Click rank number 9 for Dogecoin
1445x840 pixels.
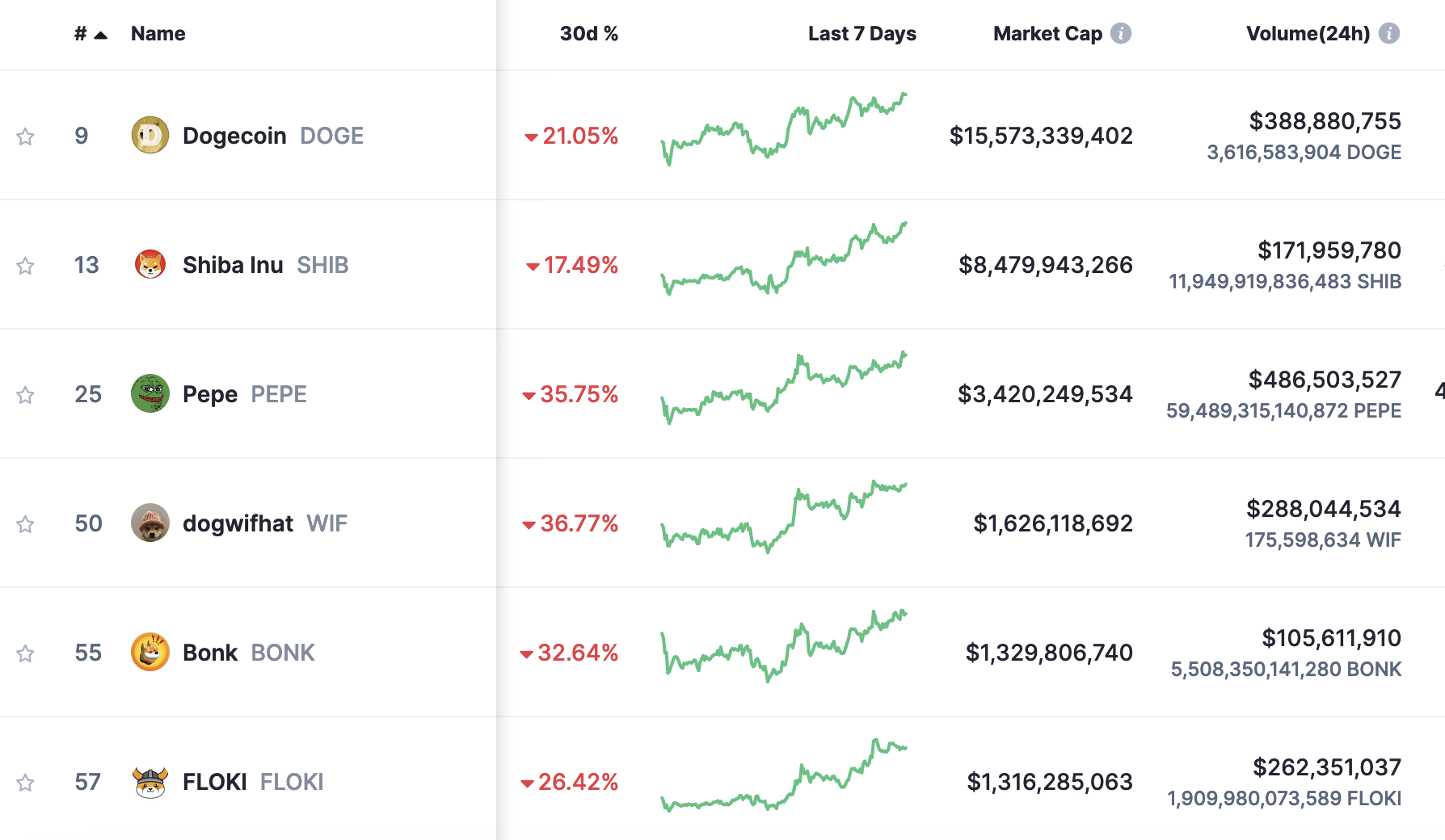tap(82, 136)
